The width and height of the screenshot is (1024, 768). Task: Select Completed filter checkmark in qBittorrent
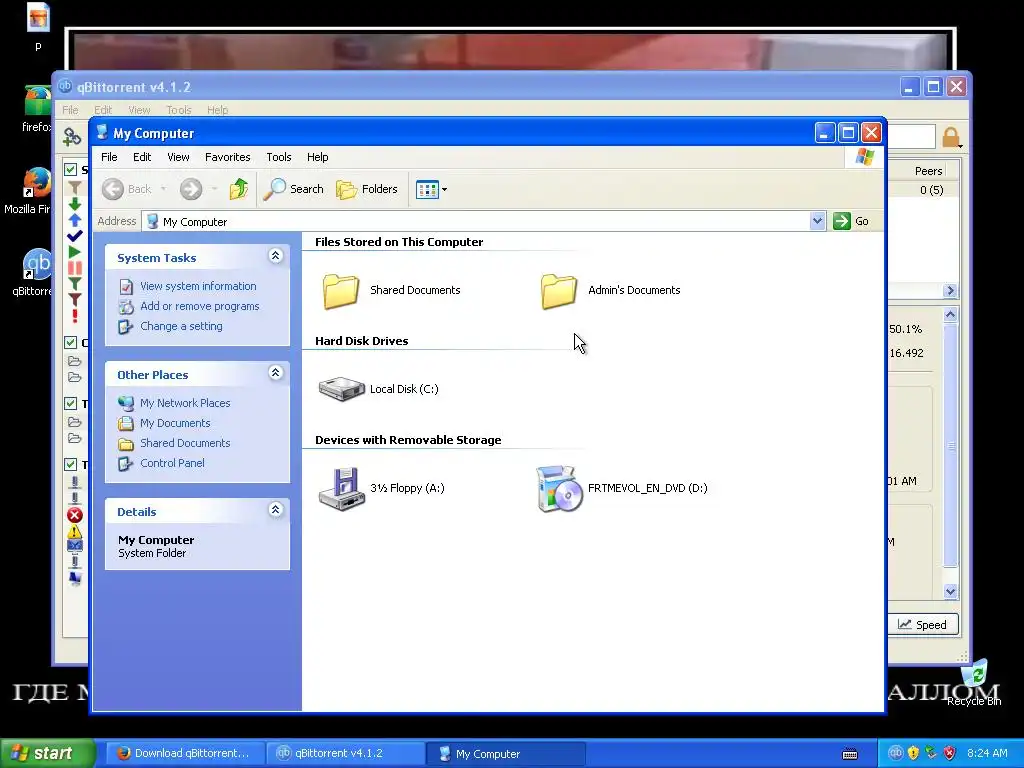tap(74, 236)
